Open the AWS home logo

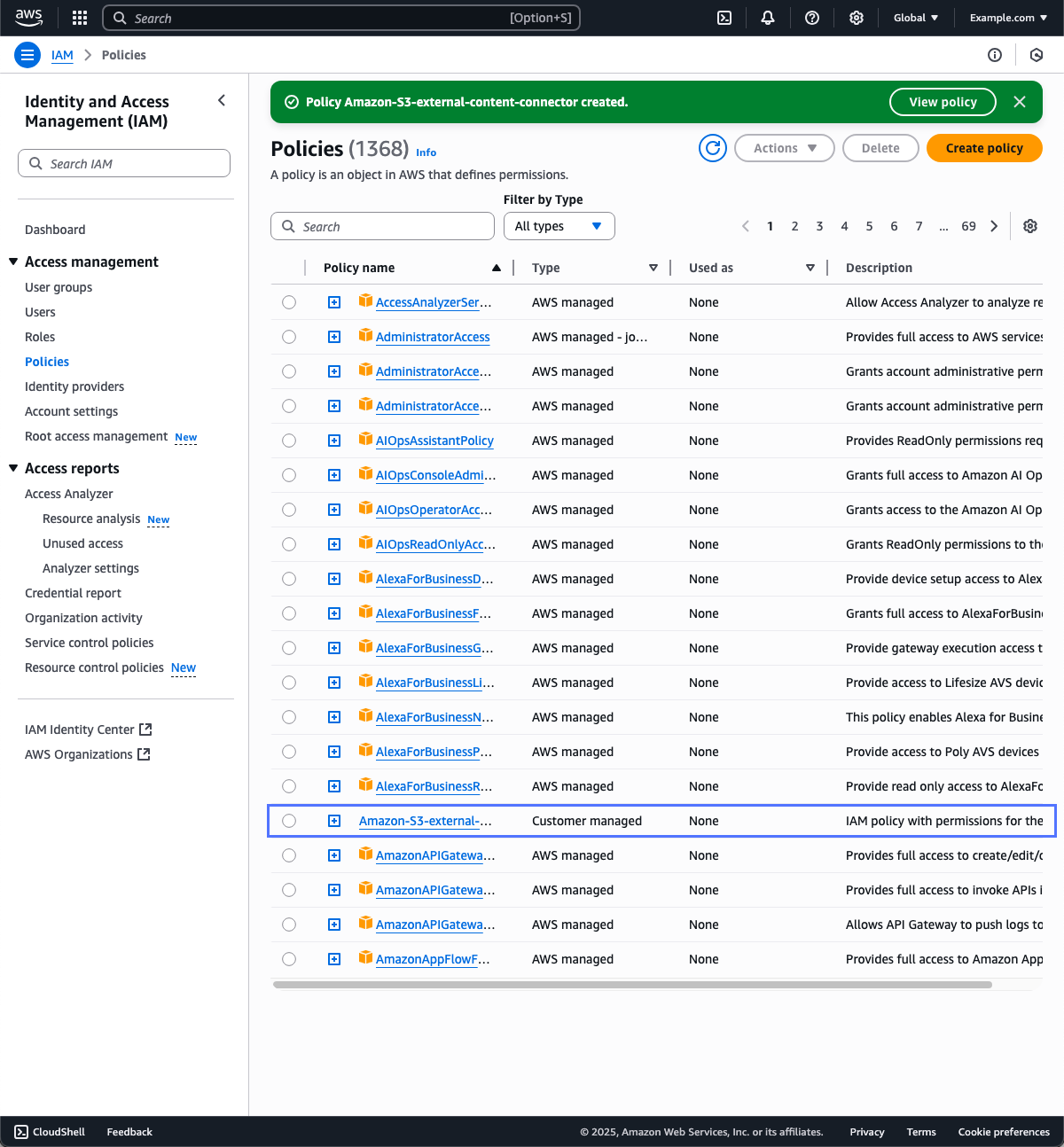point(28,17)
